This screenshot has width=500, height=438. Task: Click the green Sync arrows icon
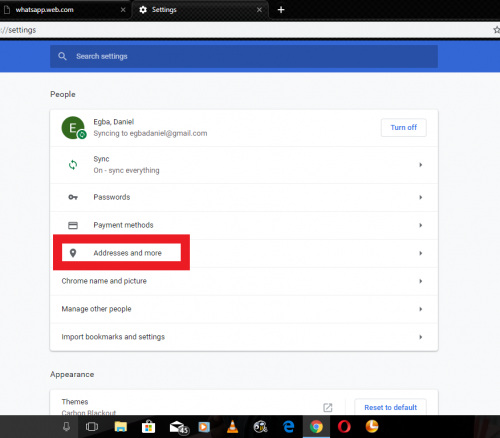click(73, 165)
